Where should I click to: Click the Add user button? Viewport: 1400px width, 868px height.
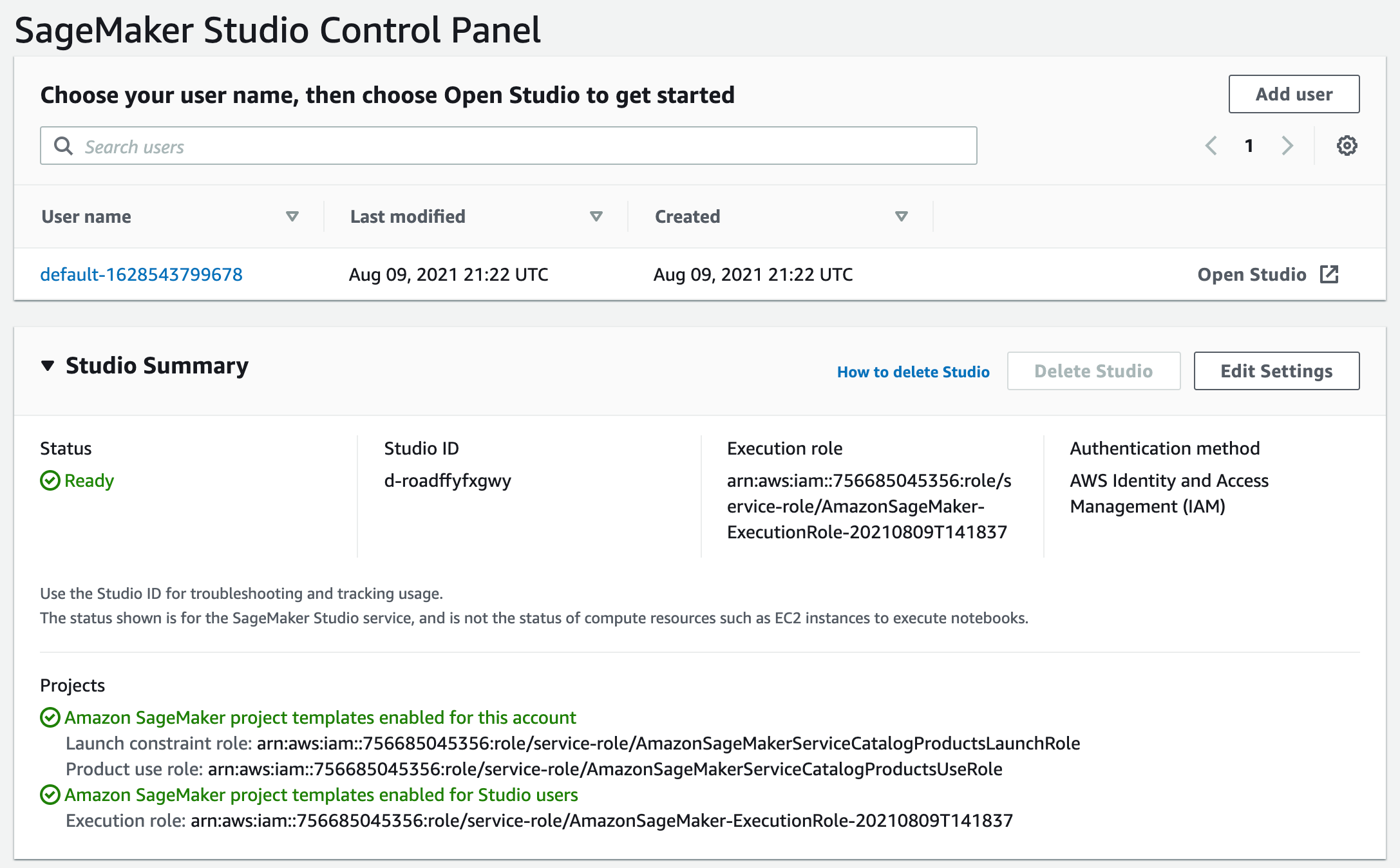[1293, 94]
